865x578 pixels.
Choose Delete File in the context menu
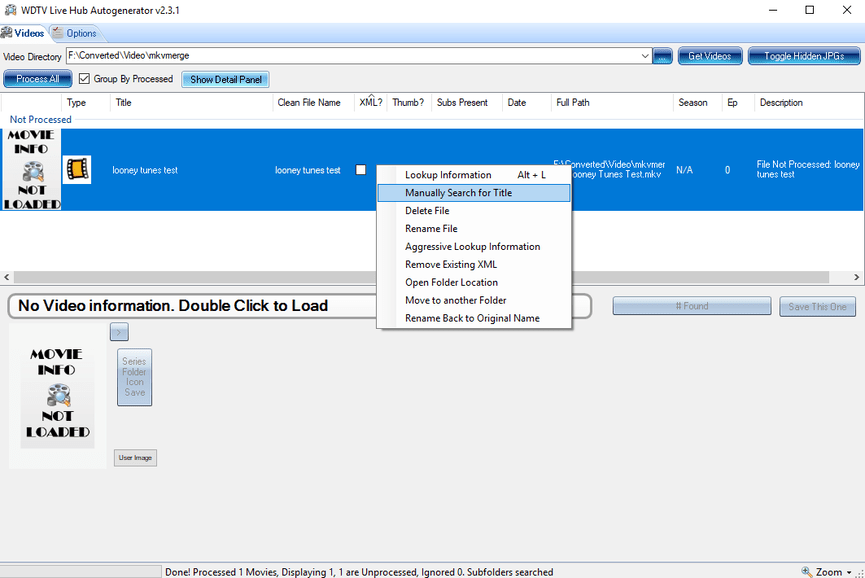tap(474, 211)
